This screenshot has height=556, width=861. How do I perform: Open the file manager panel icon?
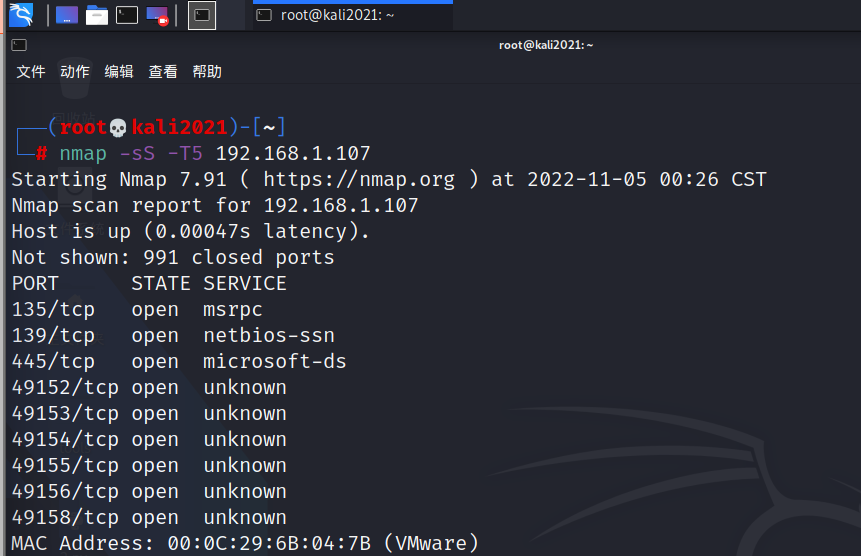97,15
